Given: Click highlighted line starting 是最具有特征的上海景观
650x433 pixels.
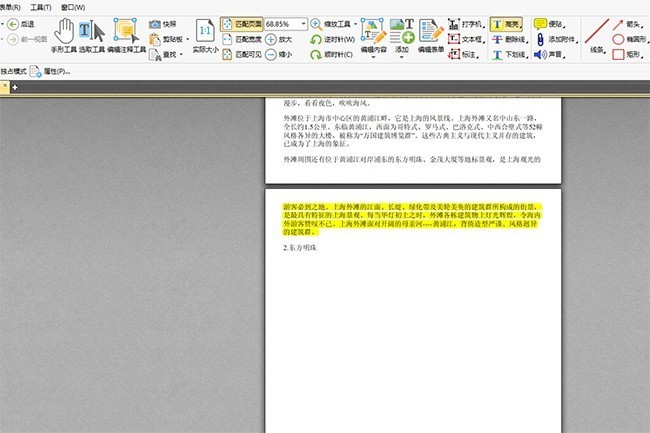Looking at the screenshot, I should 412,215.
